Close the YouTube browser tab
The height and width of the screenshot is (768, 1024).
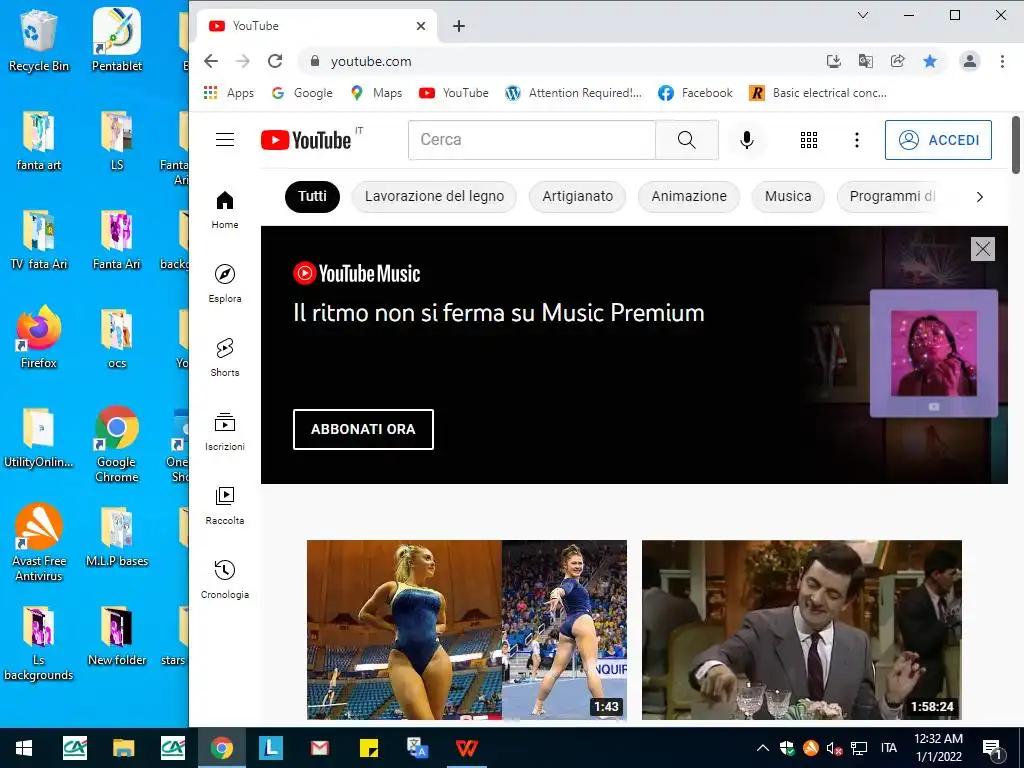pos(421,26)
